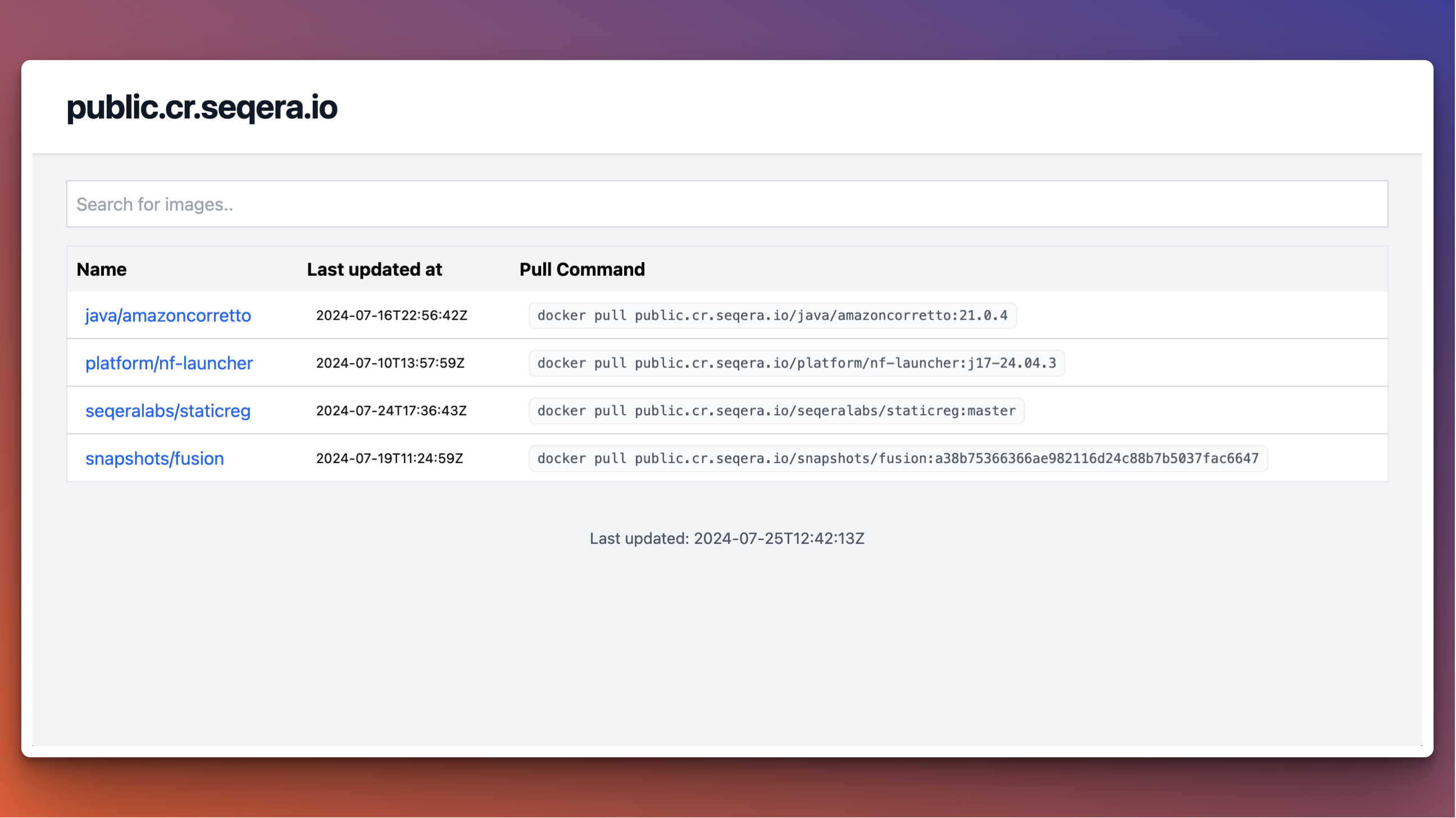Open the platform/nf-launcher repository link
1456x818 pixels.
click(x=169, y=363)
